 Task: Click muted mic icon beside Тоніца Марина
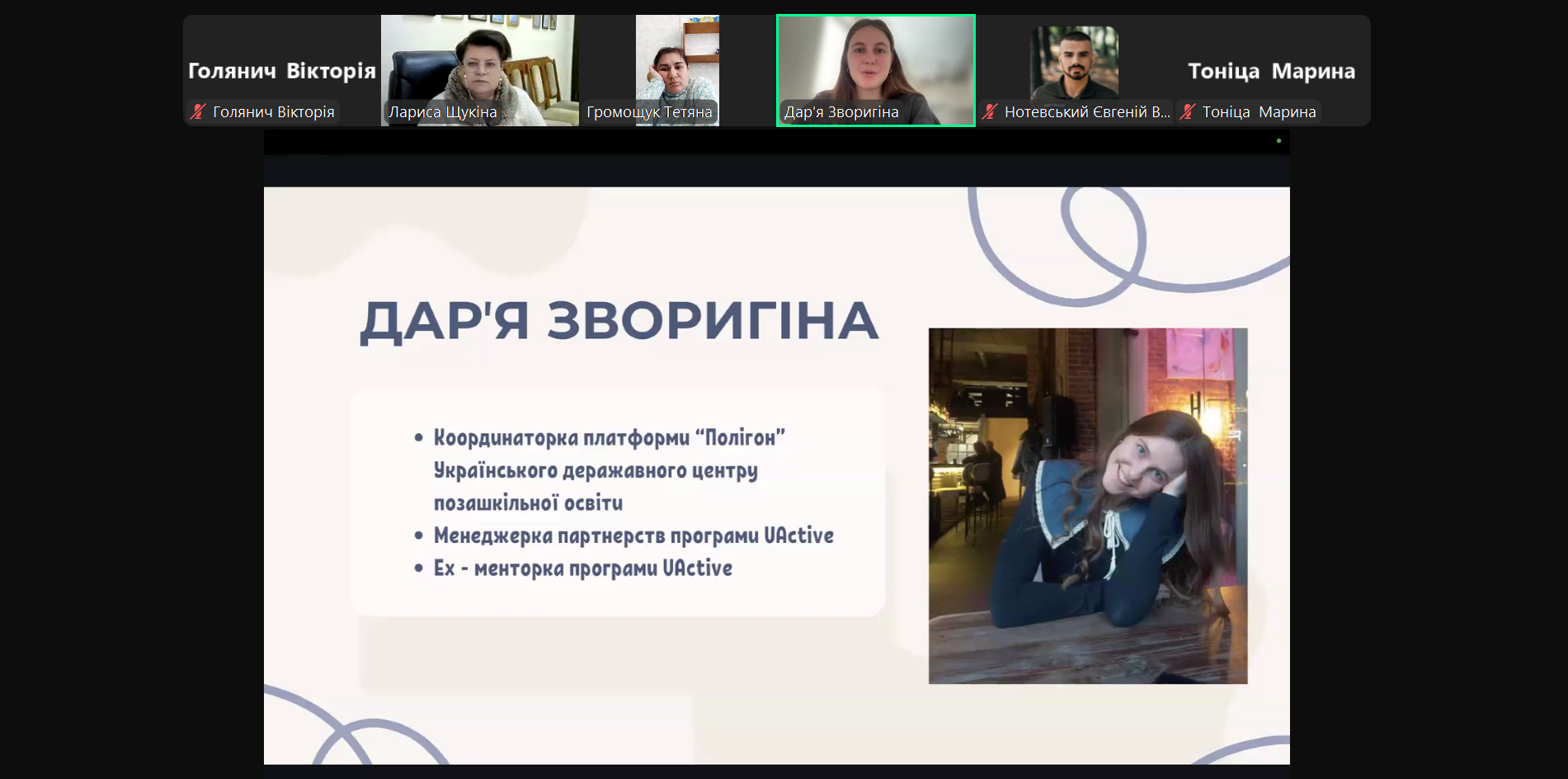(1188, 111)
